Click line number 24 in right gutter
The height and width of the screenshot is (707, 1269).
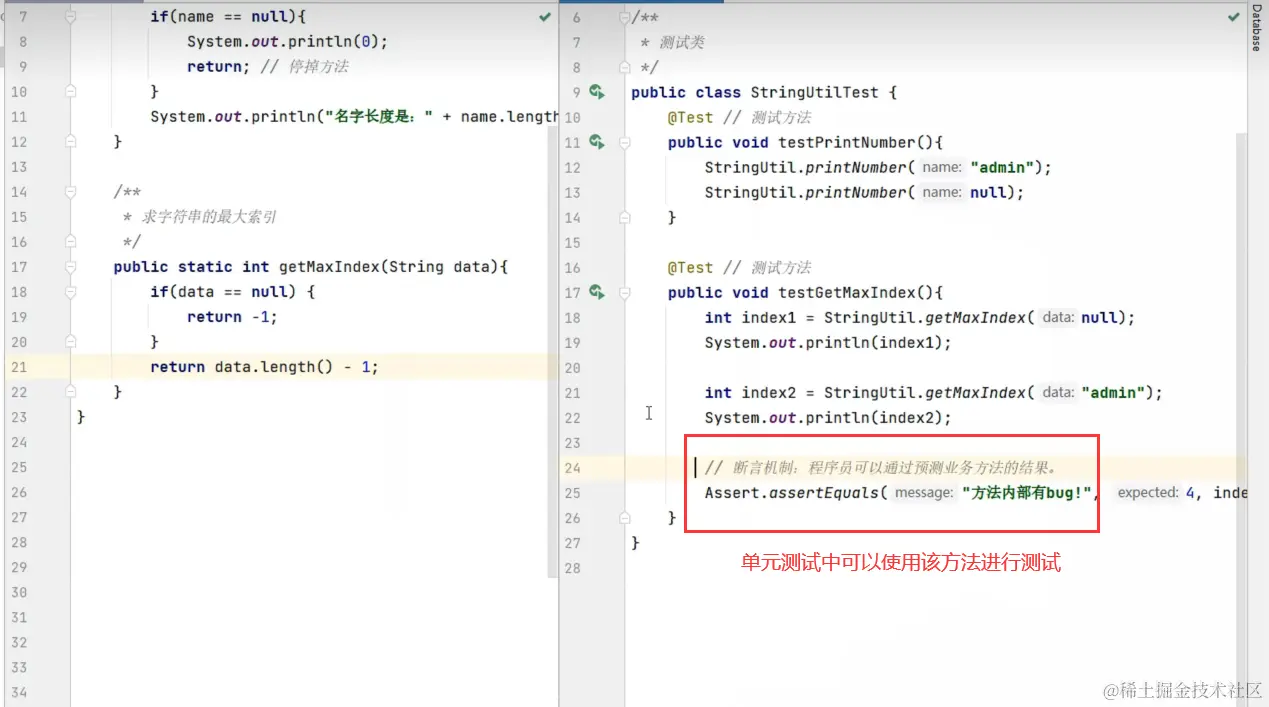(x=572, y=467)
